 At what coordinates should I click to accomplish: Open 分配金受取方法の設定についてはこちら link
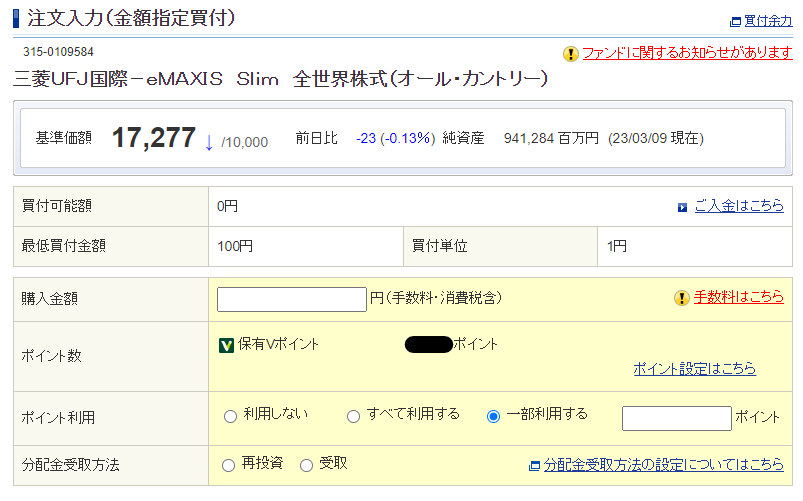[x=663, y=465]
